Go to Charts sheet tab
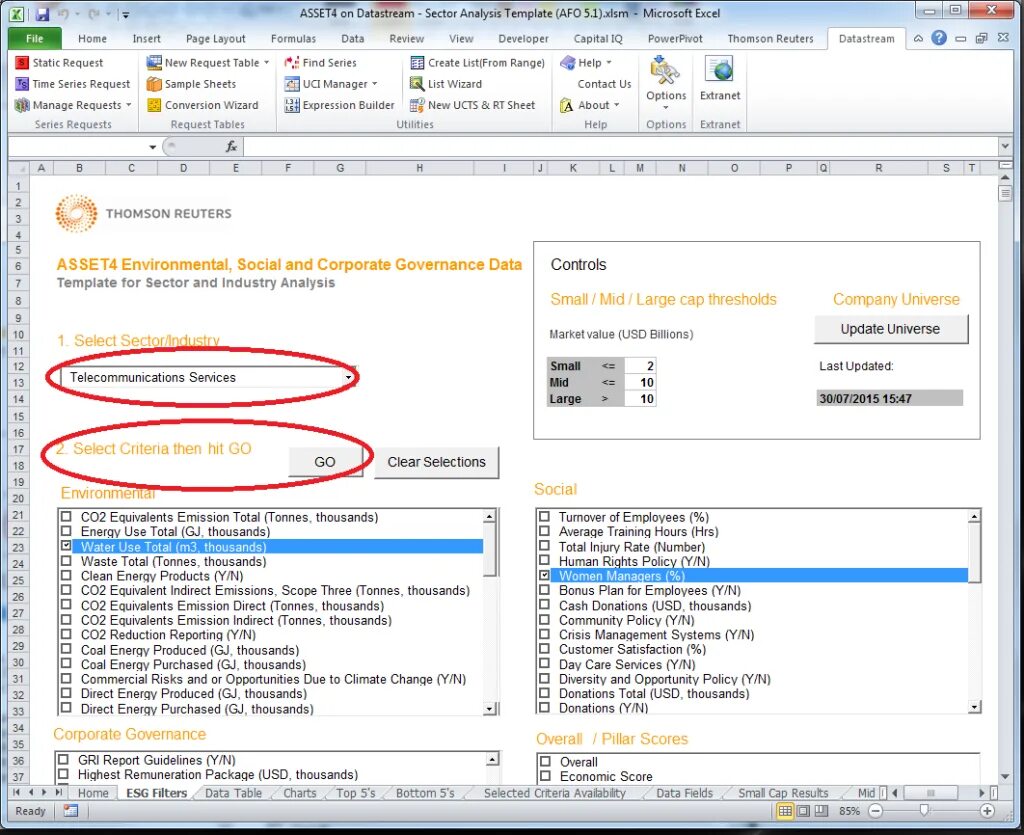 click(x=300, y=793)
